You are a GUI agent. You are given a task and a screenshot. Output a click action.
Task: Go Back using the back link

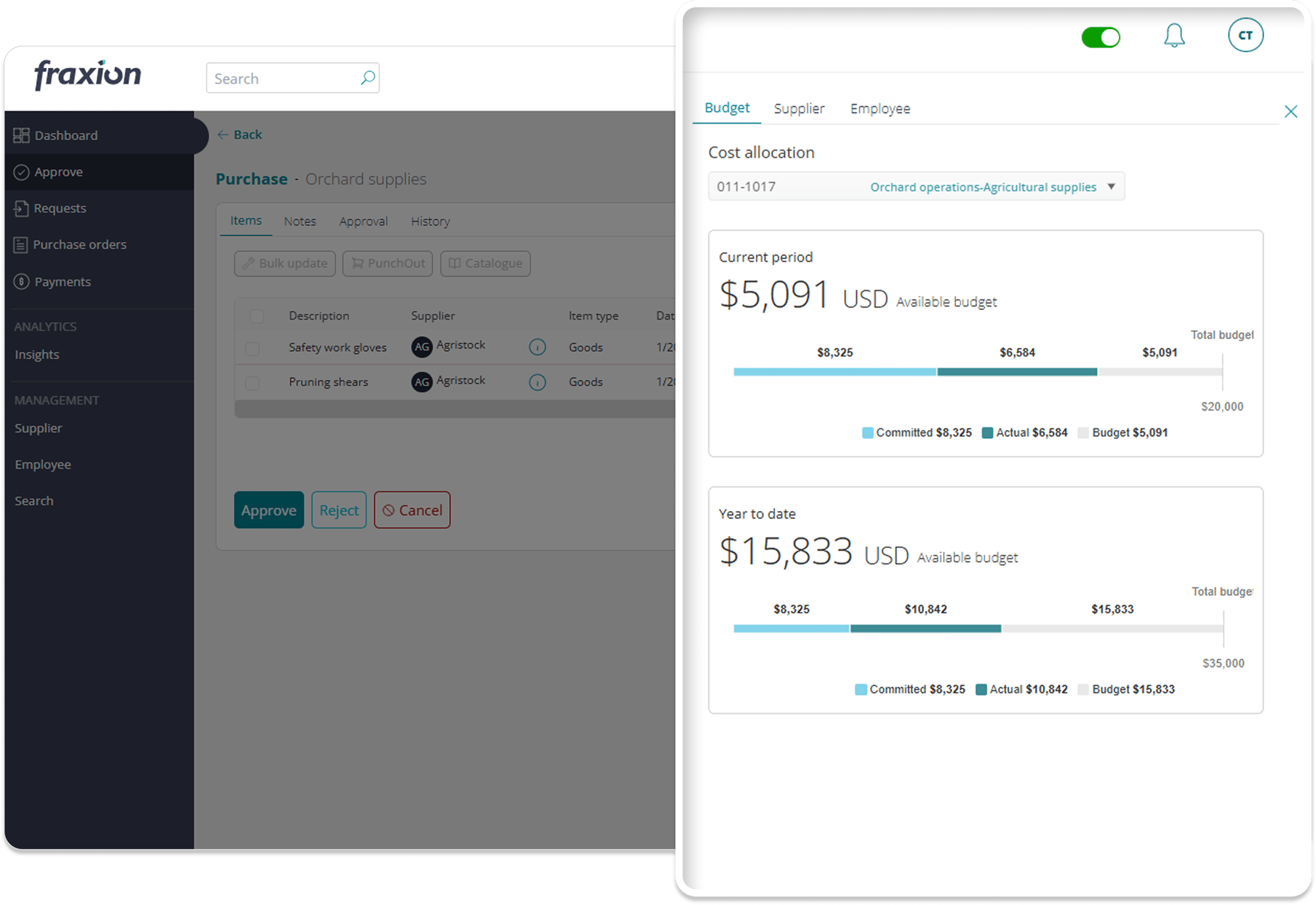(x=240, y=134)
